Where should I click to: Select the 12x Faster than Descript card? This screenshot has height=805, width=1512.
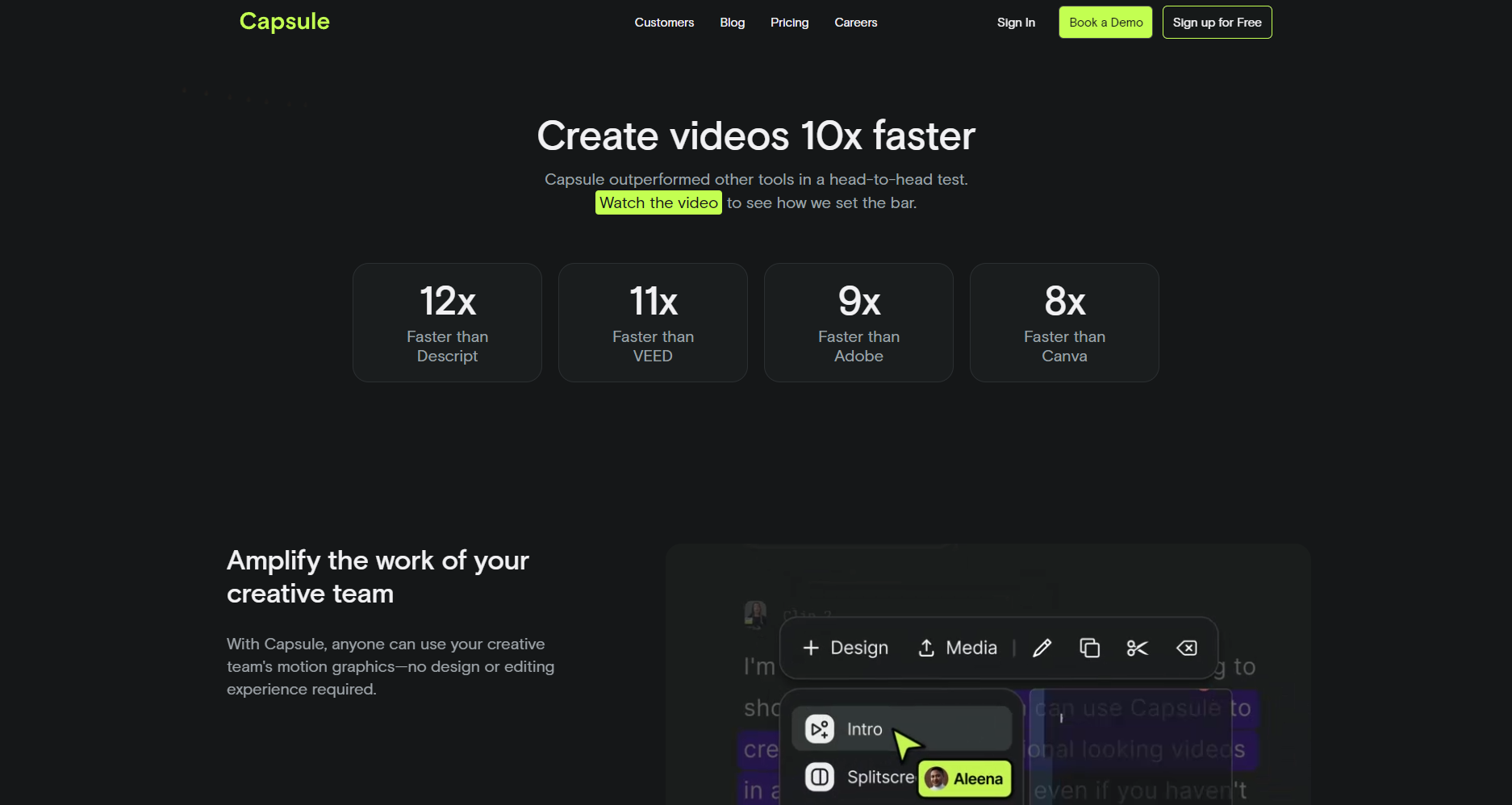point(447,323)
